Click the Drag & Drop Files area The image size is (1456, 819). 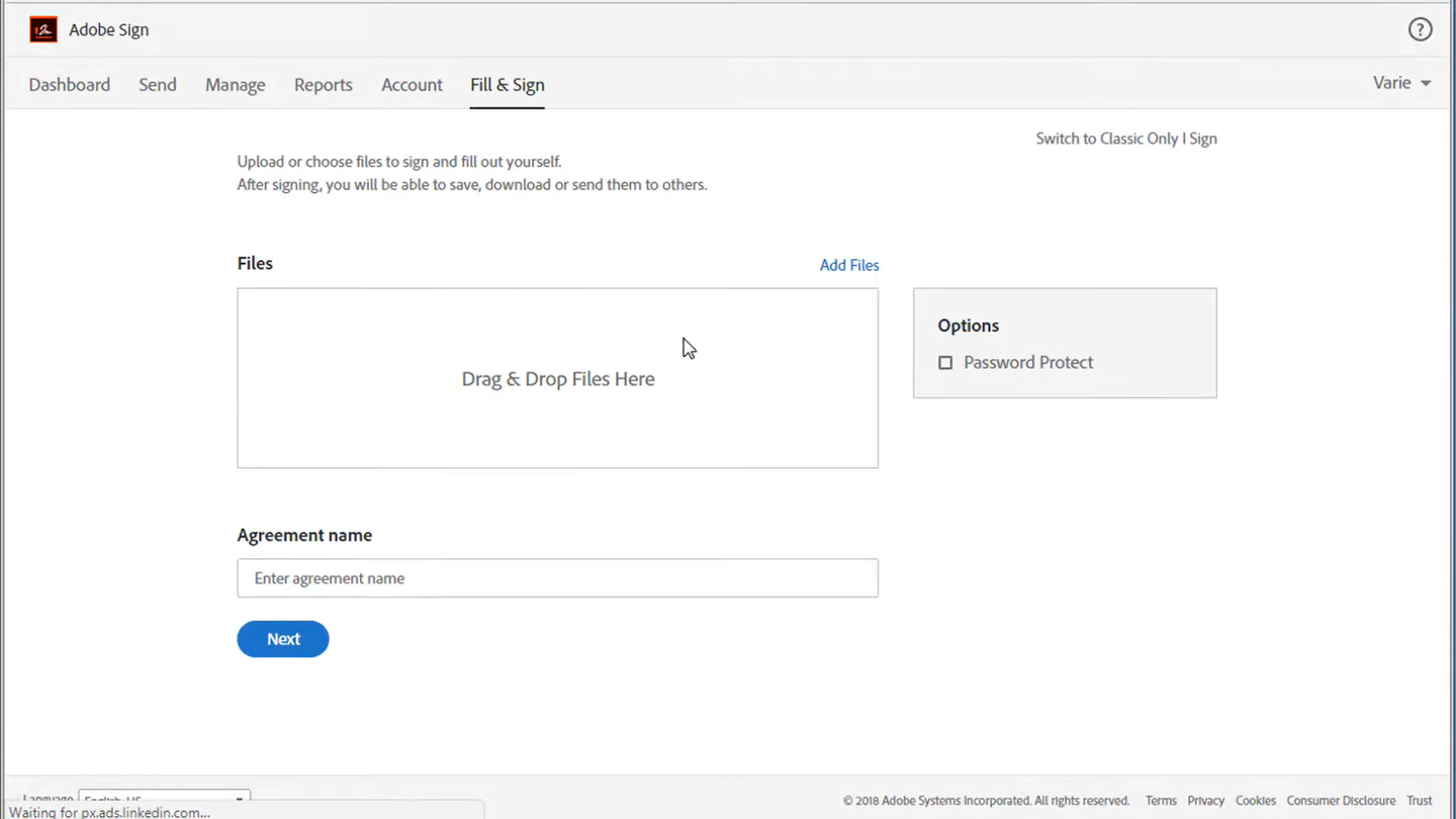click(x=557, y=378)
